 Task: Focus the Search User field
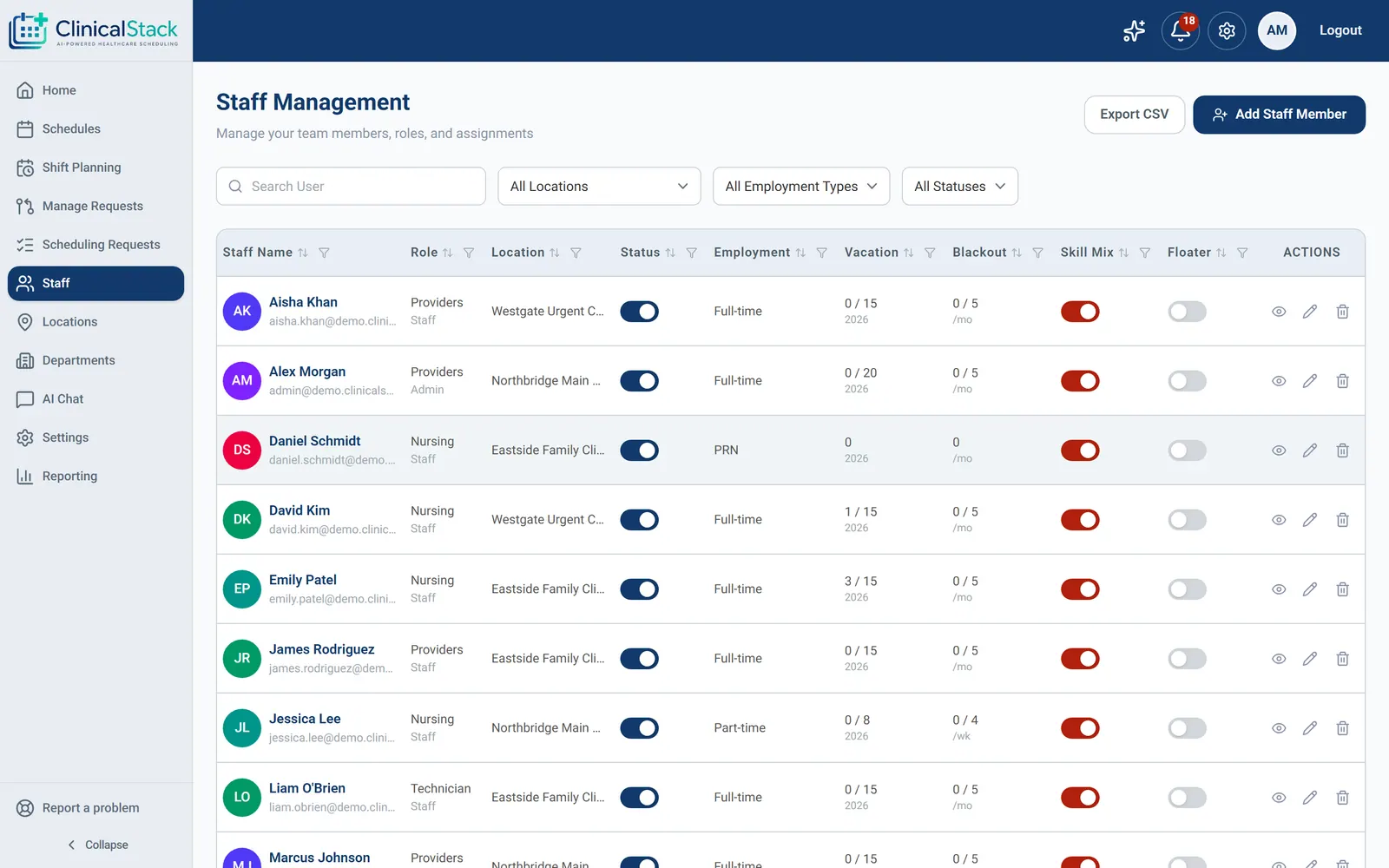click(x=351, y=187)
